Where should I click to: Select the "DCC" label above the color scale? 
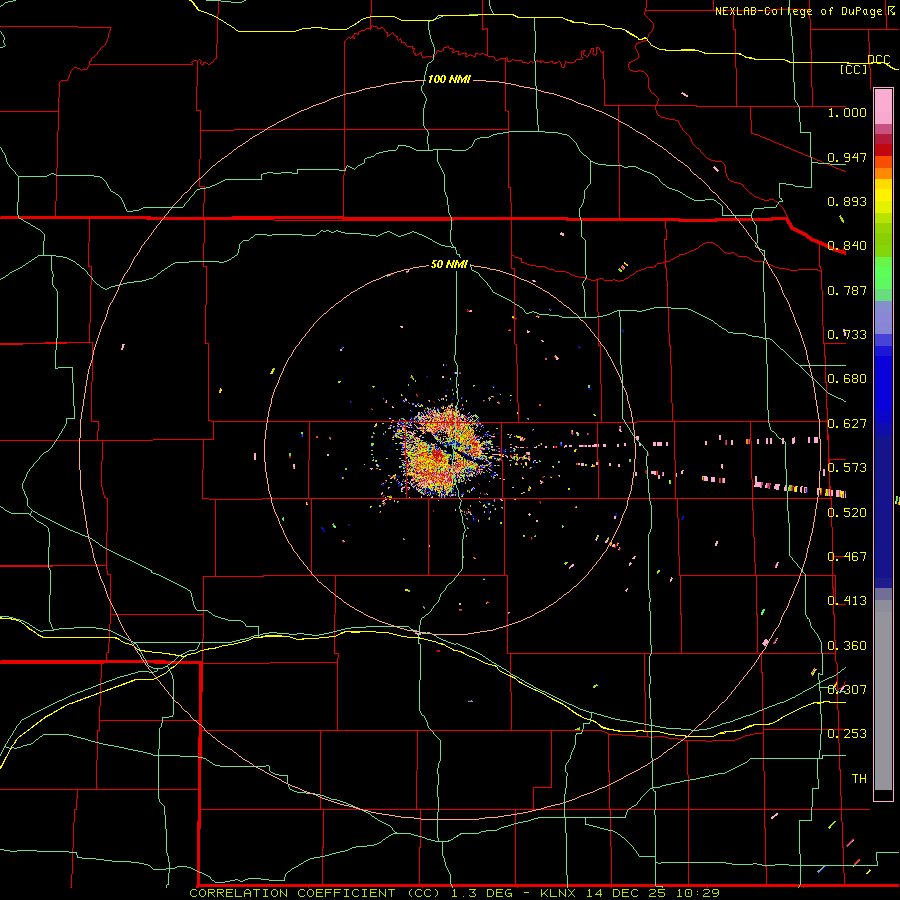point(878,60)
